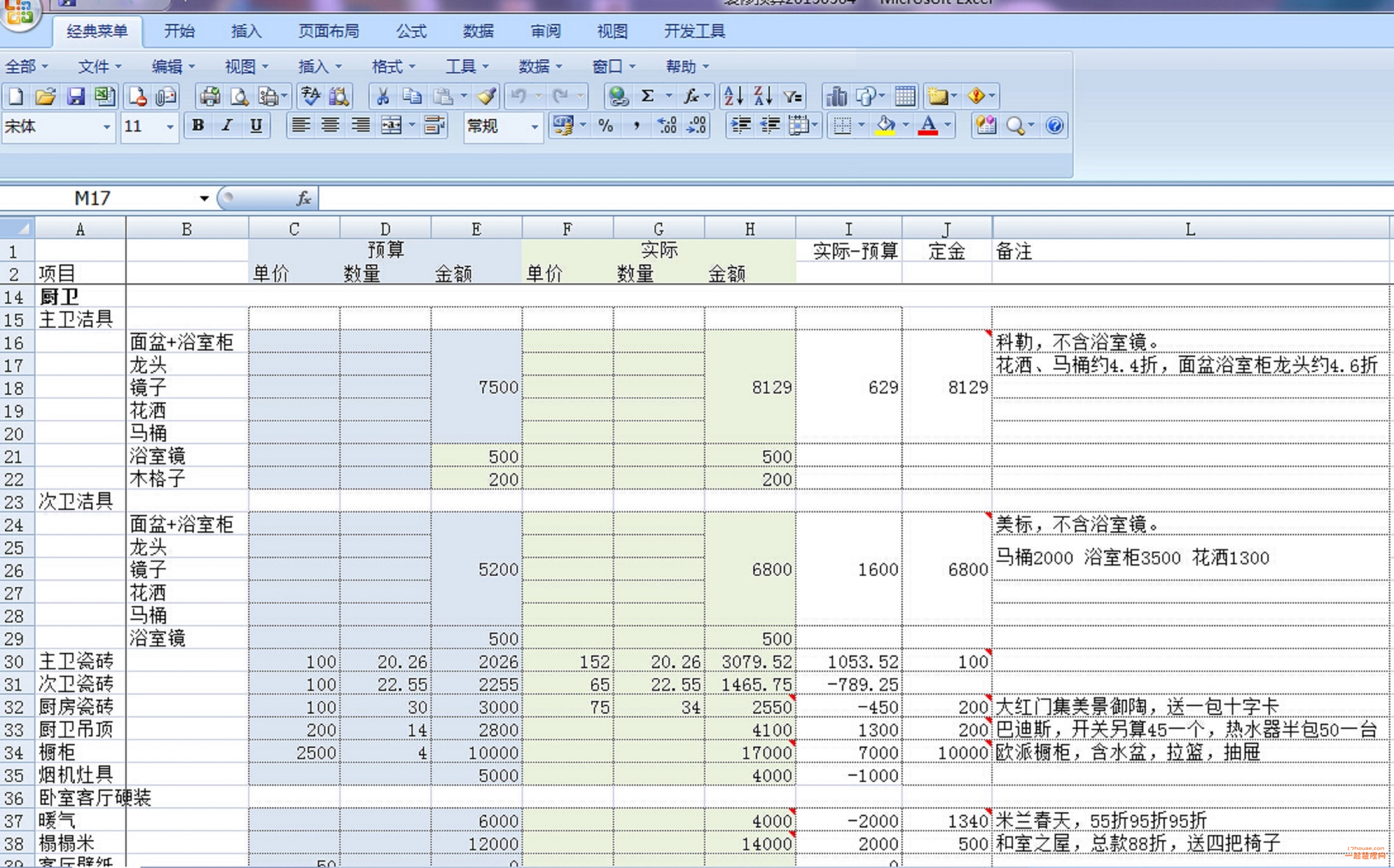The image size is (1394, 868).
Task: Open the merge cells dropdown arrow
Action: pos(412,126)
